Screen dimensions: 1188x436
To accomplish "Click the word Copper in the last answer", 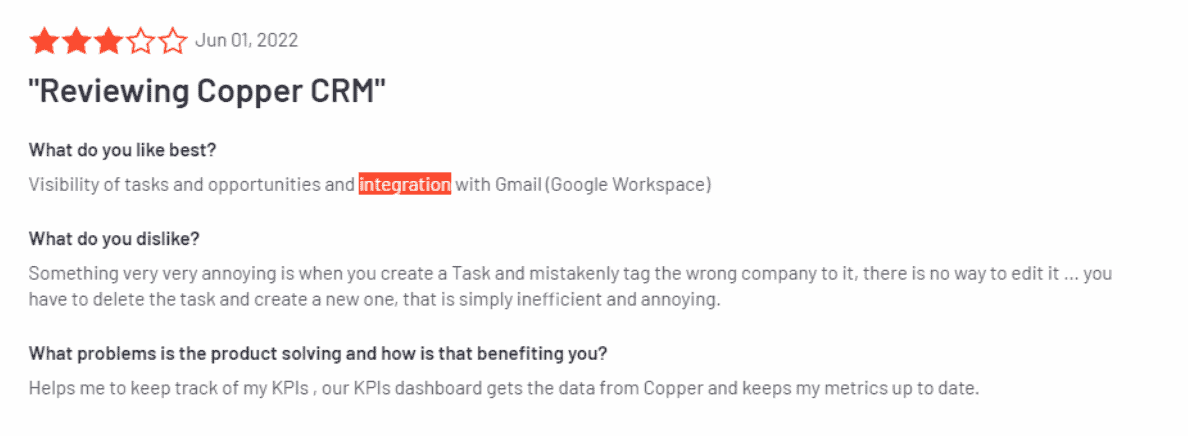I will point(672,389).
